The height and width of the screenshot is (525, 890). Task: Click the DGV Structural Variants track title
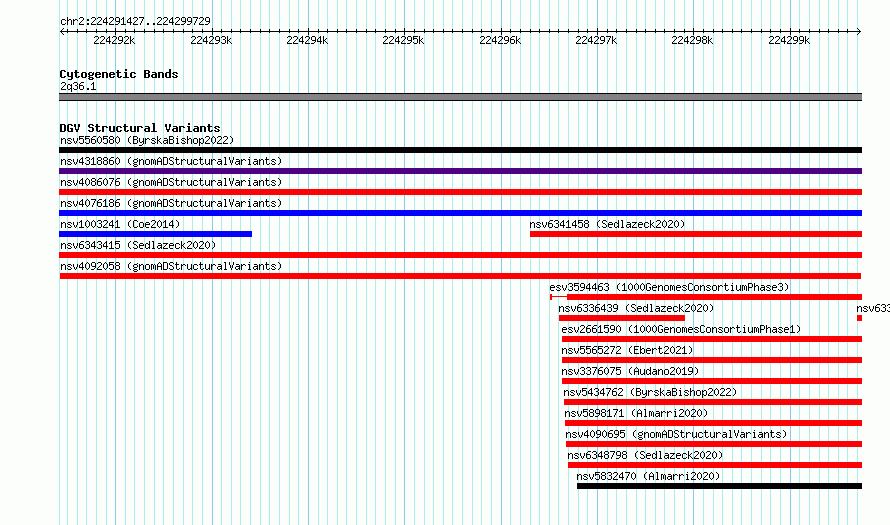(x=140, y=128)
